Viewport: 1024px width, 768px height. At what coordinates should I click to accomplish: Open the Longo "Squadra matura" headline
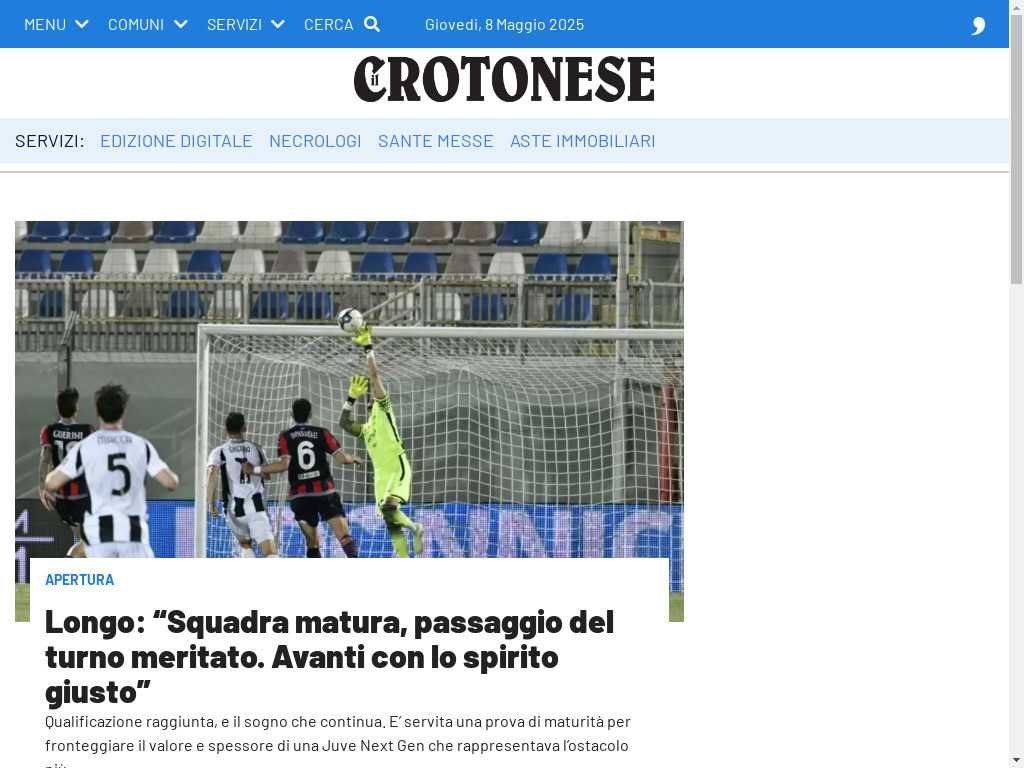pyautogui.click(x=330, y=657)
